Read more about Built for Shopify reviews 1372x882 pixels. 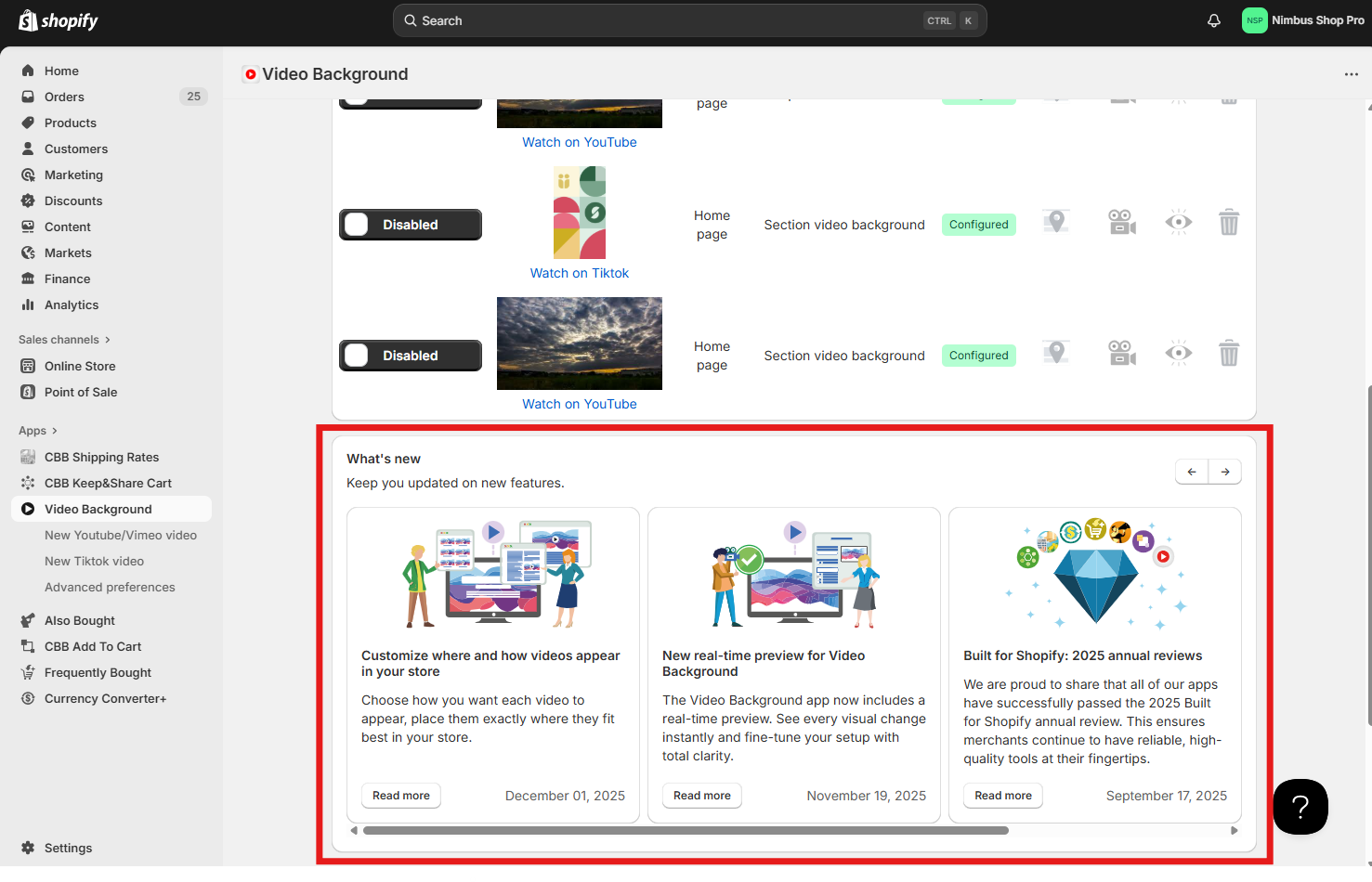point(1003,796)
